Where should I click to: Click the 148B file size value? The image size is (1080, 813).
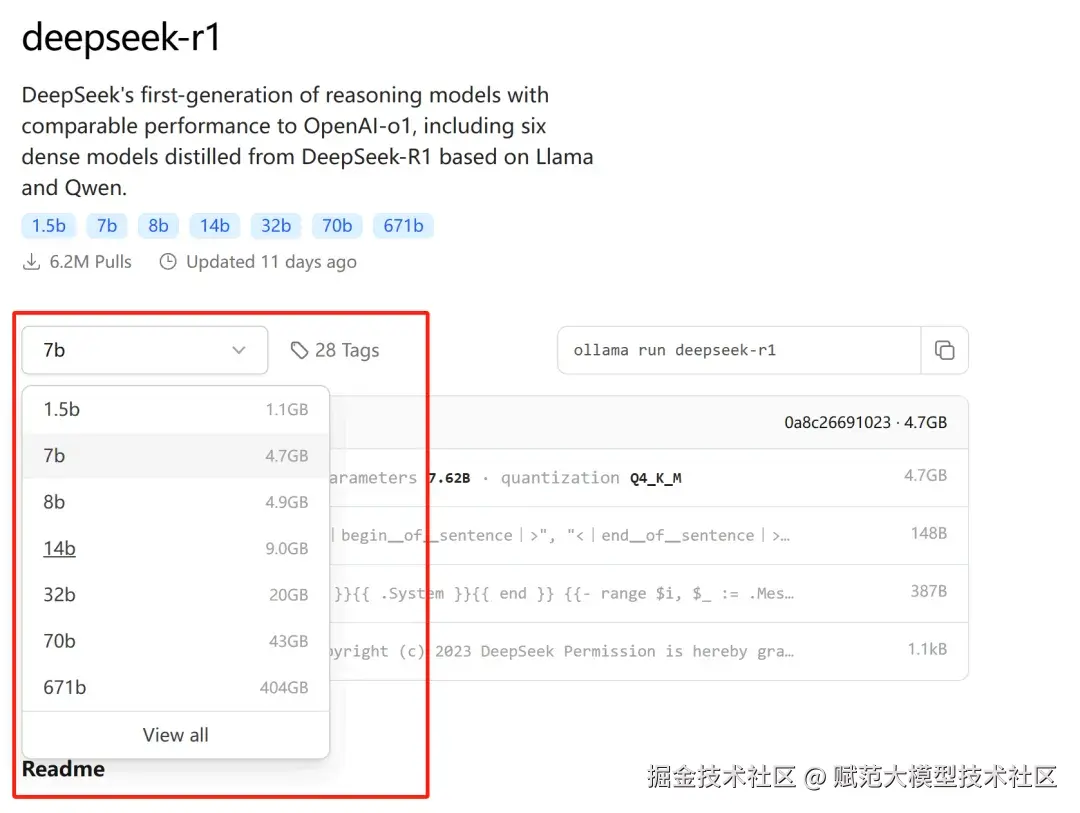tap(928, 533)
